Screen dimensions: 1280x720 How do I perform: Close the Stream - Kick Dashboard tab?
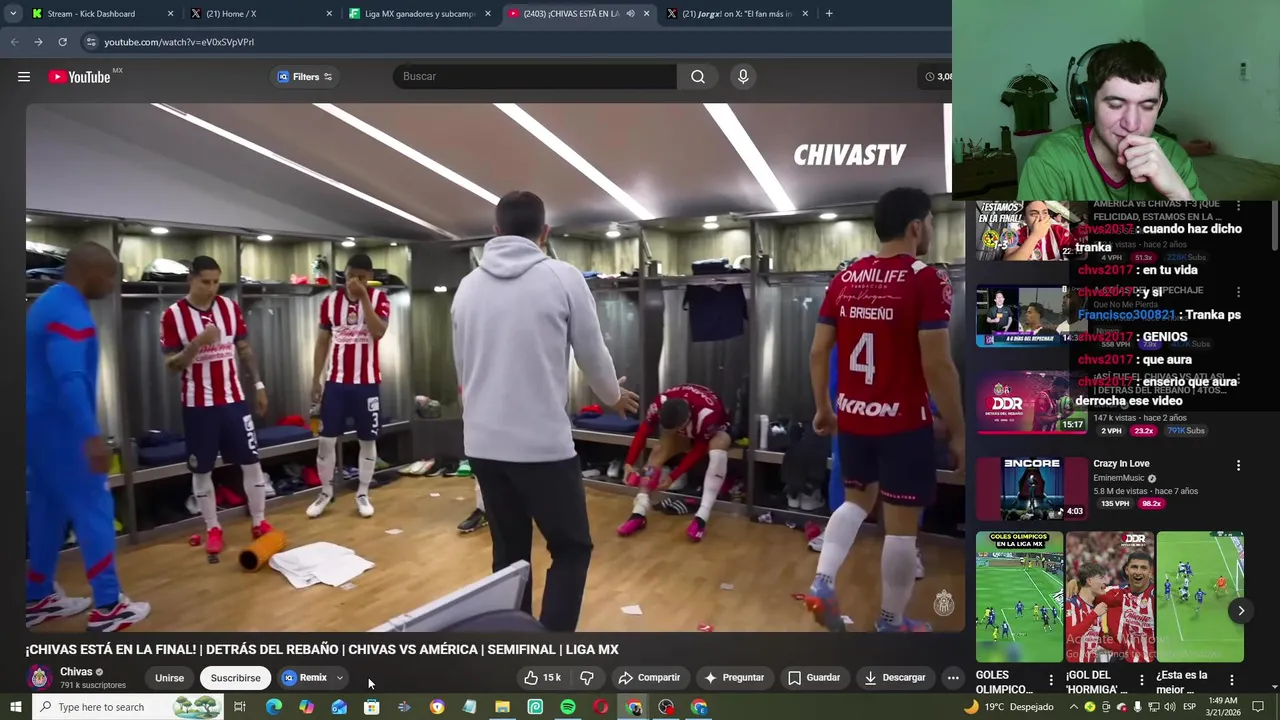170,14
